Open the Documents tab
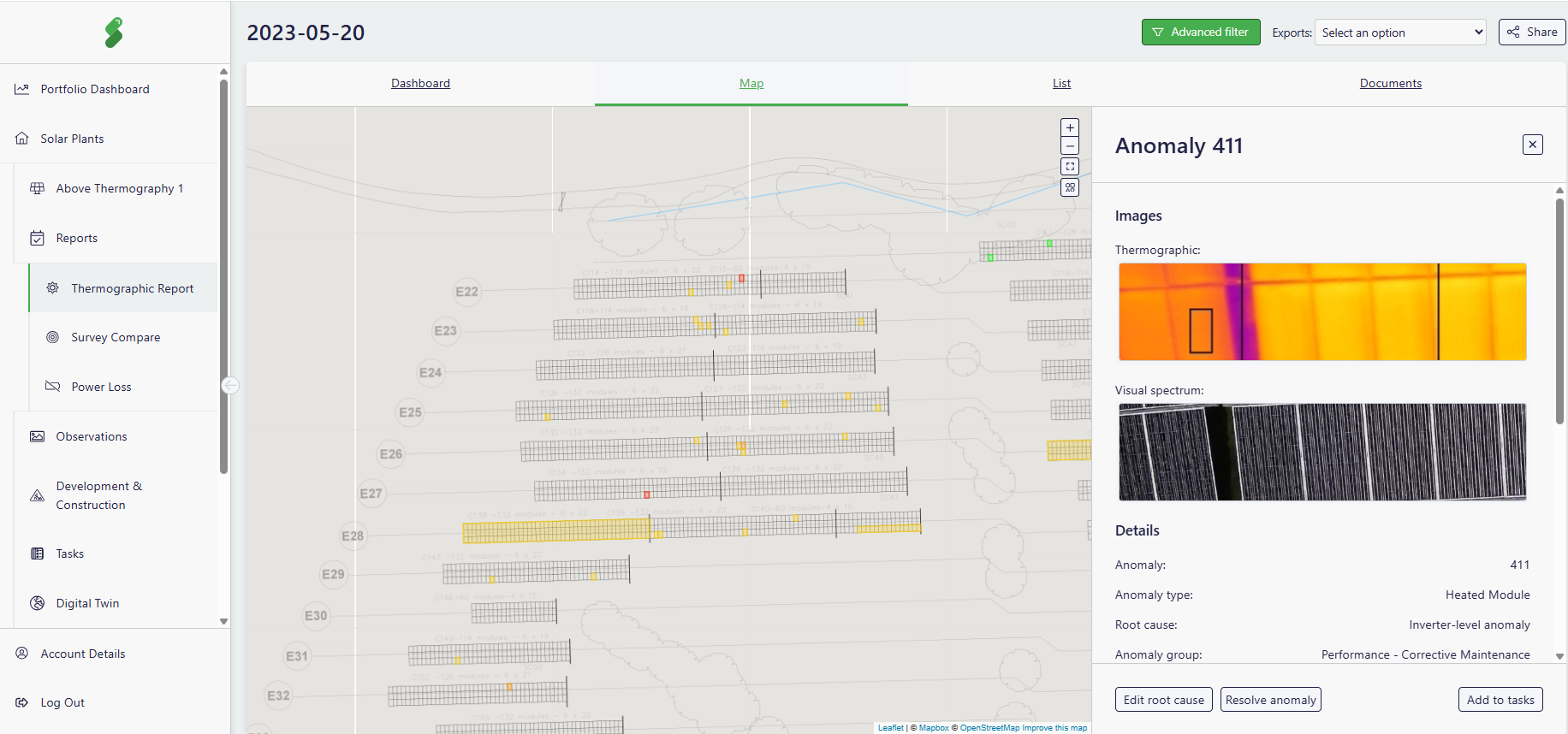Image resolution: width=1568 pixels, height=734 pixels. coord(1390,83)
